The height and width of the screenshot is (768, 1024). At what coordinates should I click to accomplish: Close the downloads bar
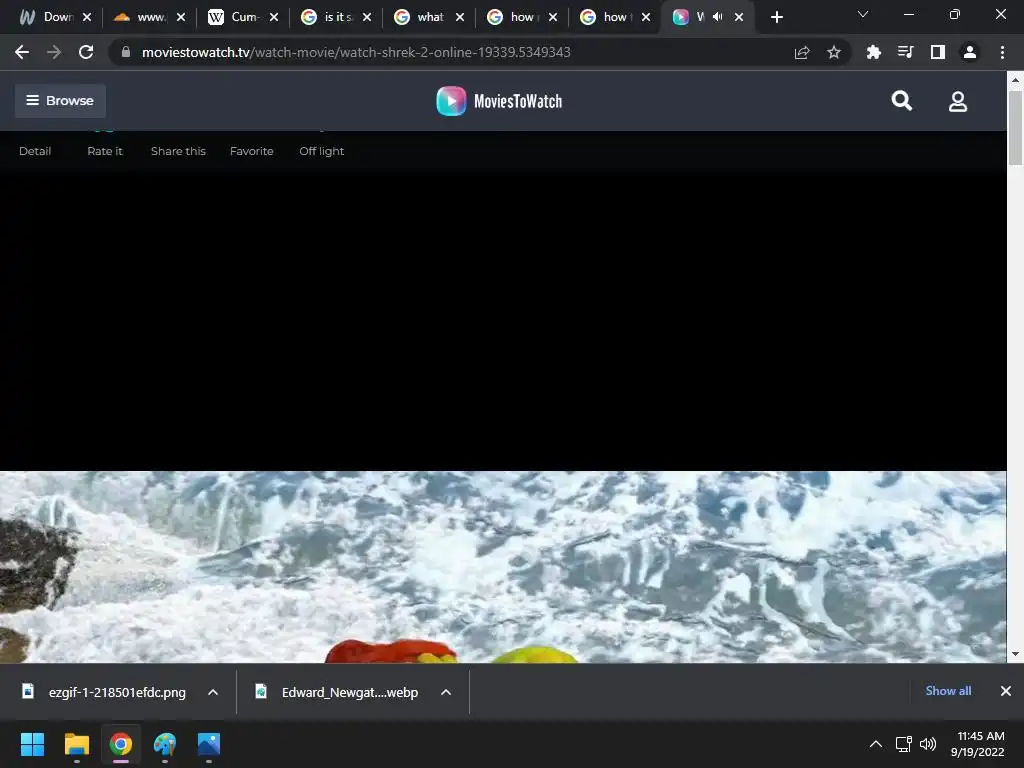pyautogui.click(x=1006, y=691)
